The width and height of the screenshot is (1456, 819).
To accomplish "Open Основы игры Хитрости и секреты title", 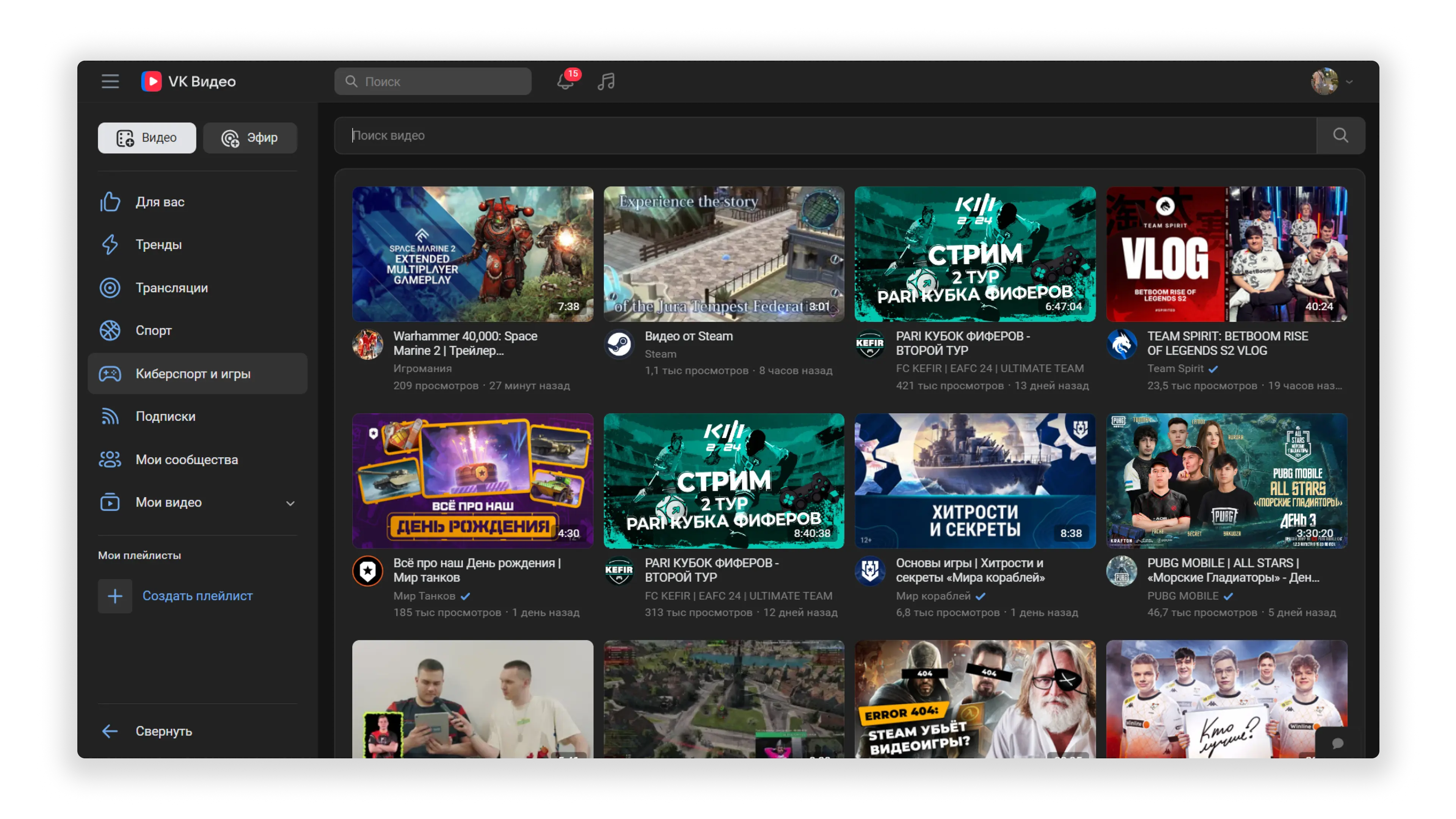I will click(x=970, y=570).
